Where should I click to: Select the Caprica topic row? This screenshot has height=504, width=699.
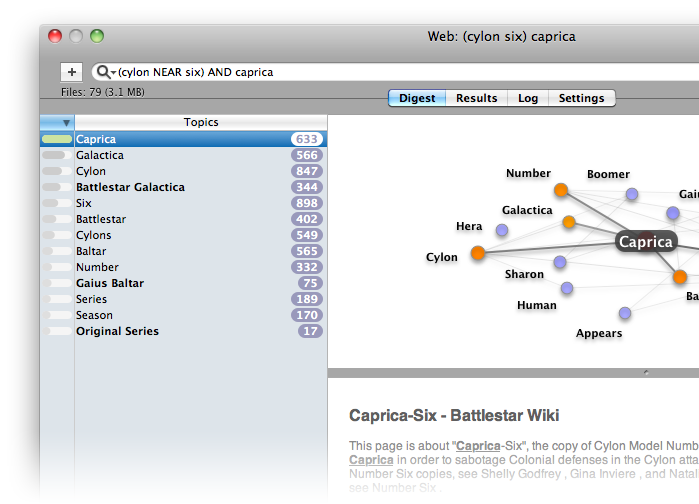click(x=183, y=139)
